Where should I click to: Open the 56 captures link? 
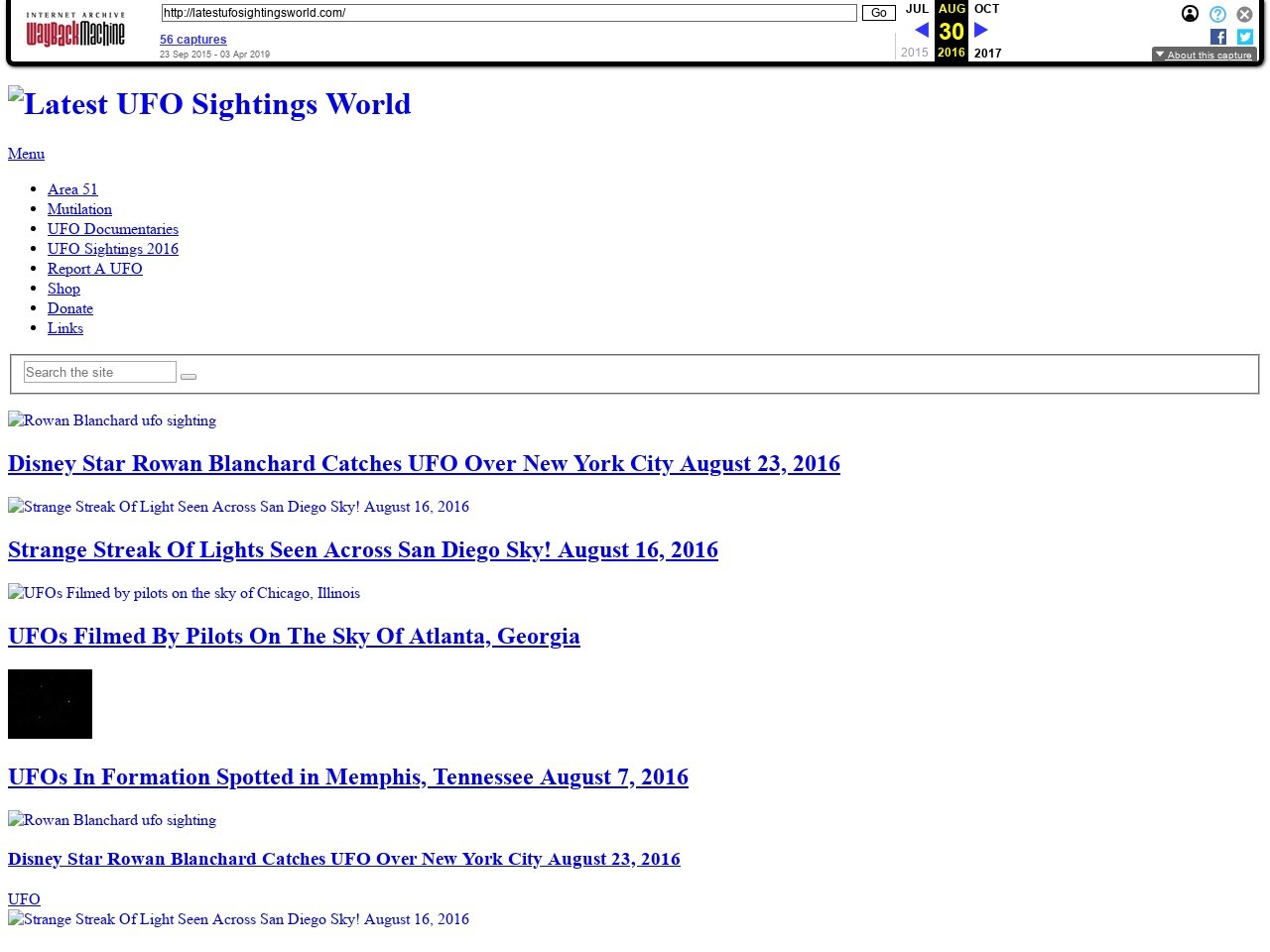[x=192, y=40]
